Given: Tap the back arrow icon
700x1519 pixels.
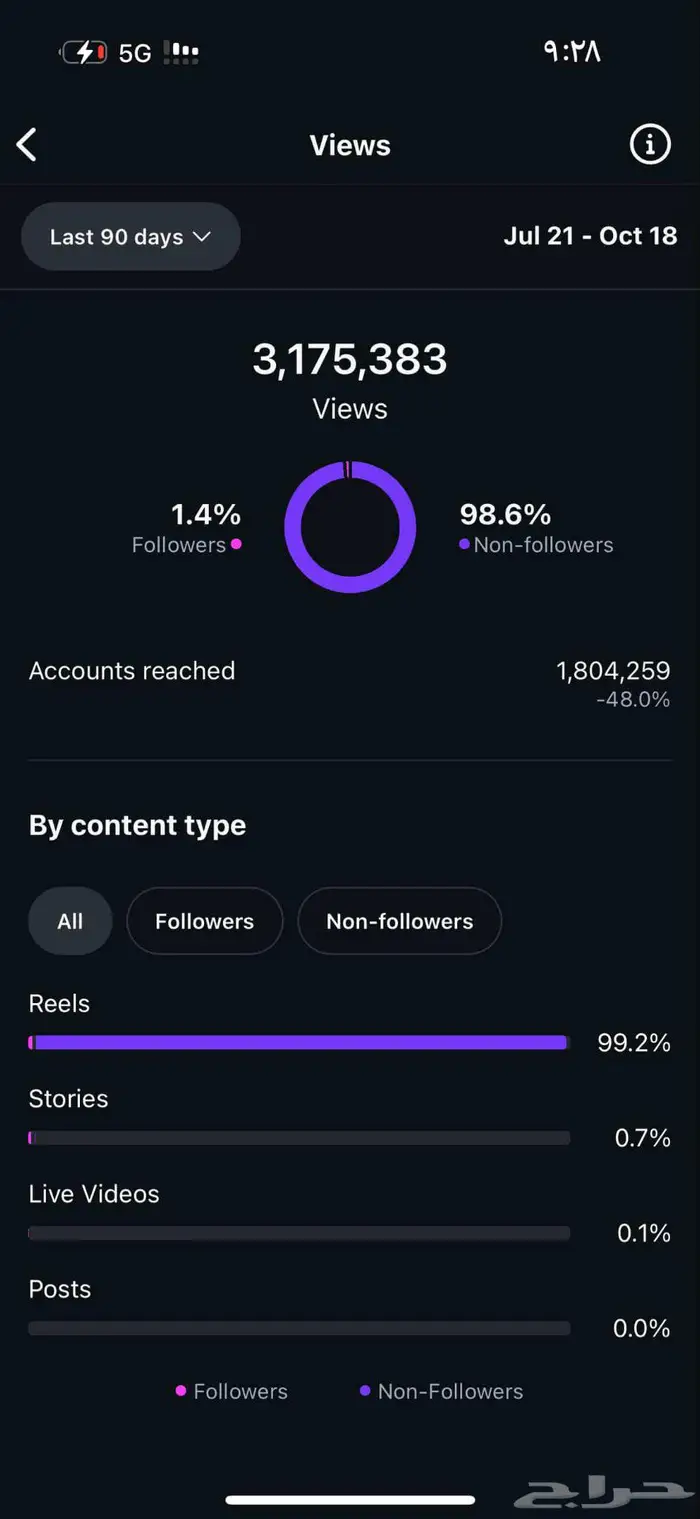Looking at the screenshot, I should [27, 145].
